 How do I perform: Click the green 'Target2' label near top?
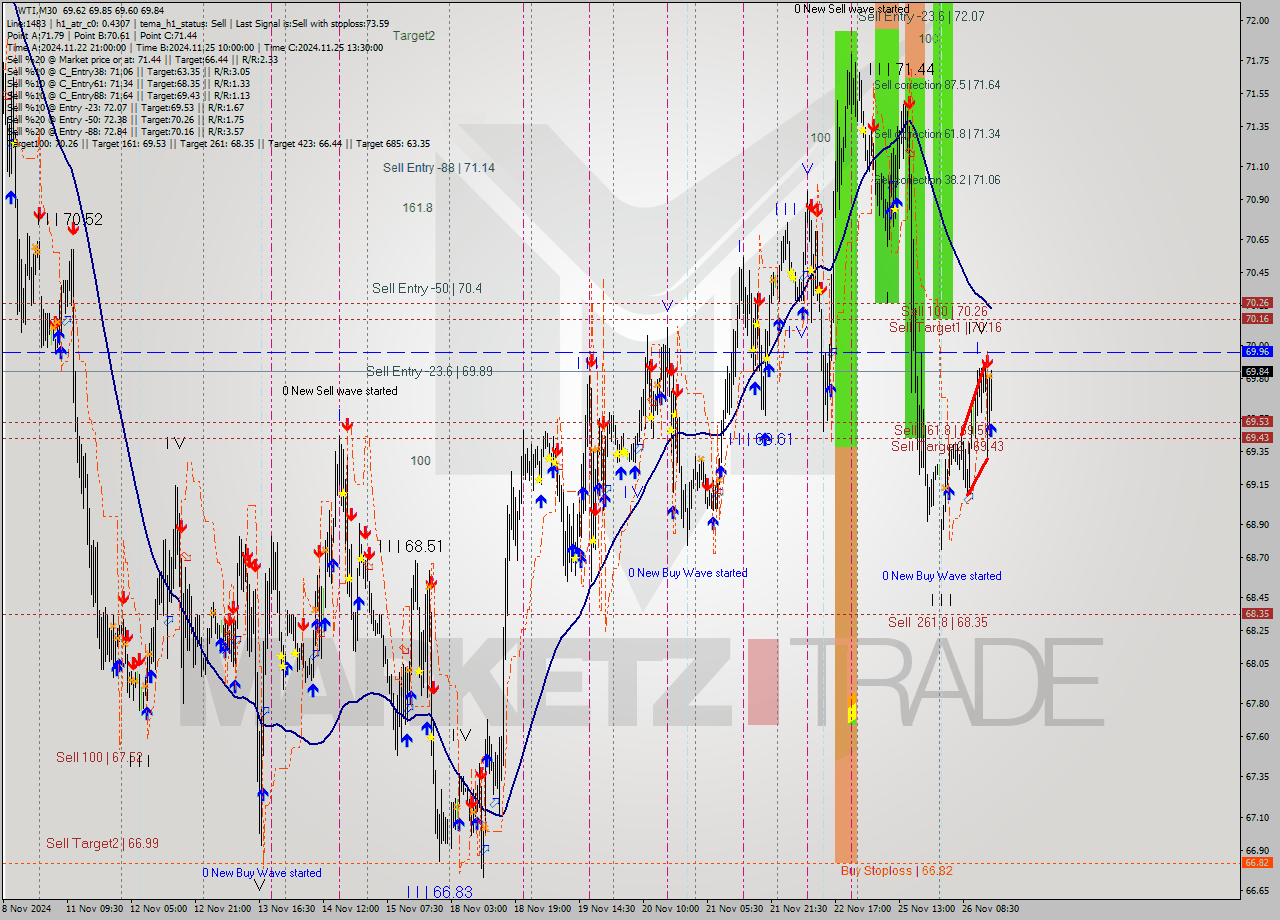(414, 36)
